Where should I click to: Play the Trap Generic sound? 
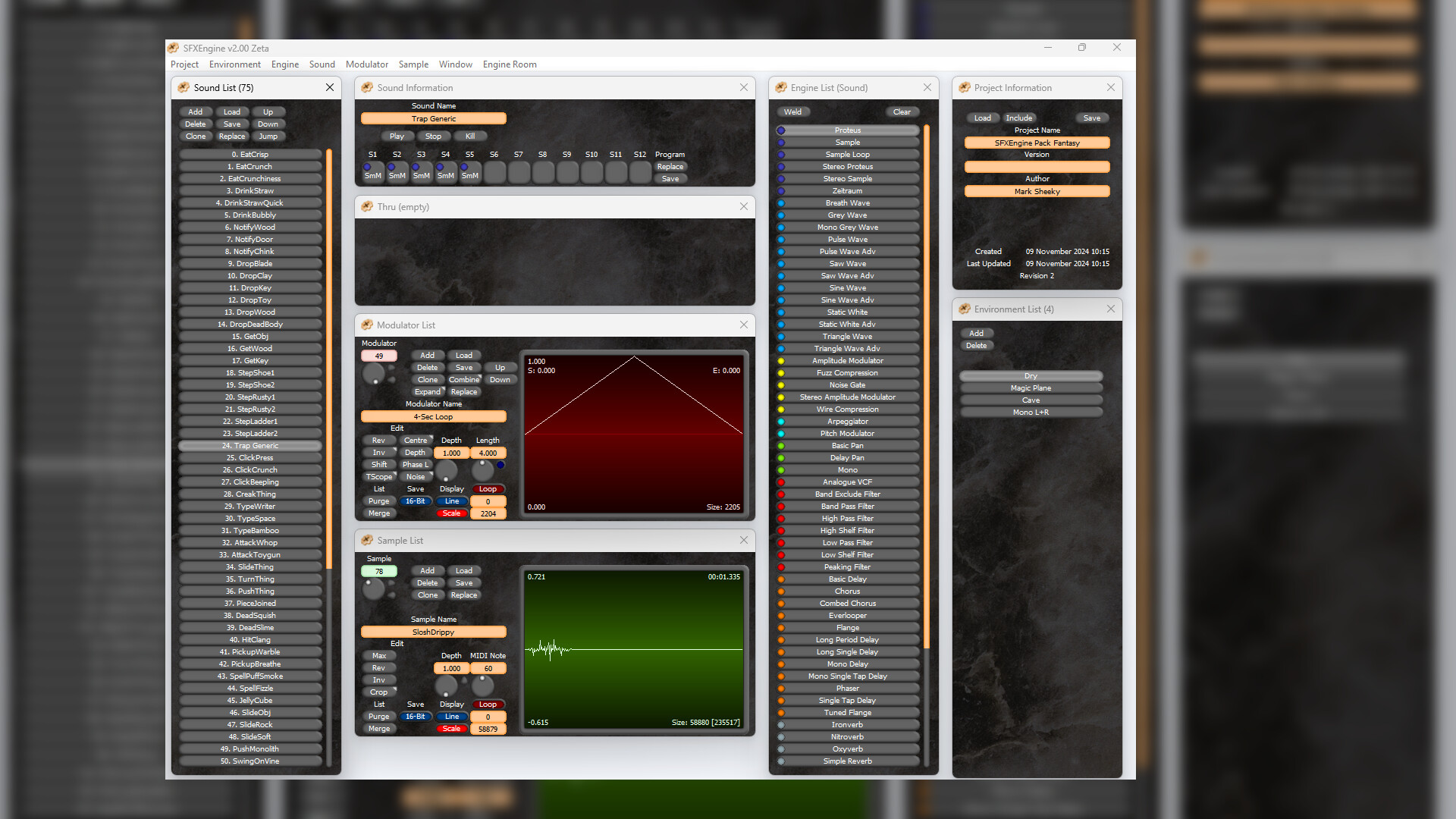(x=397, y=136)
